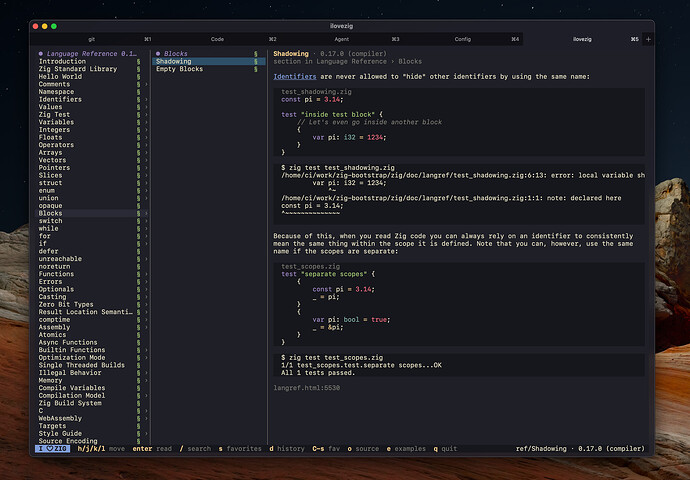690x480 pixels.
Task: Expand the Functions entry chevron
Action: pyautogui.click(x=146, y=274)
